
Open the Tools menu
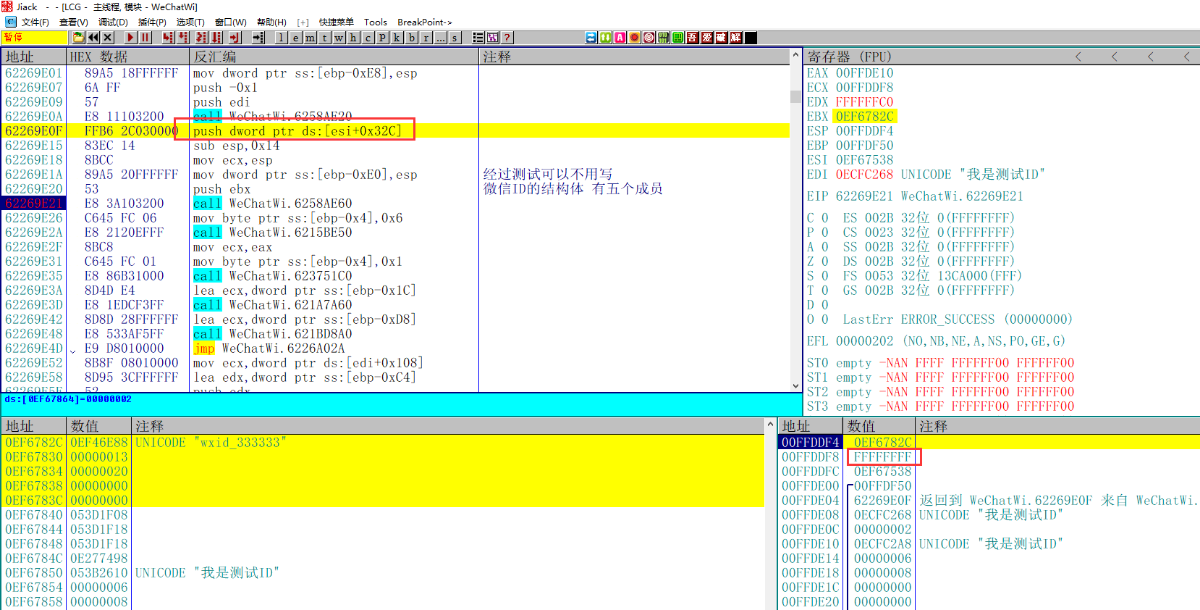(x=376, y=22)
